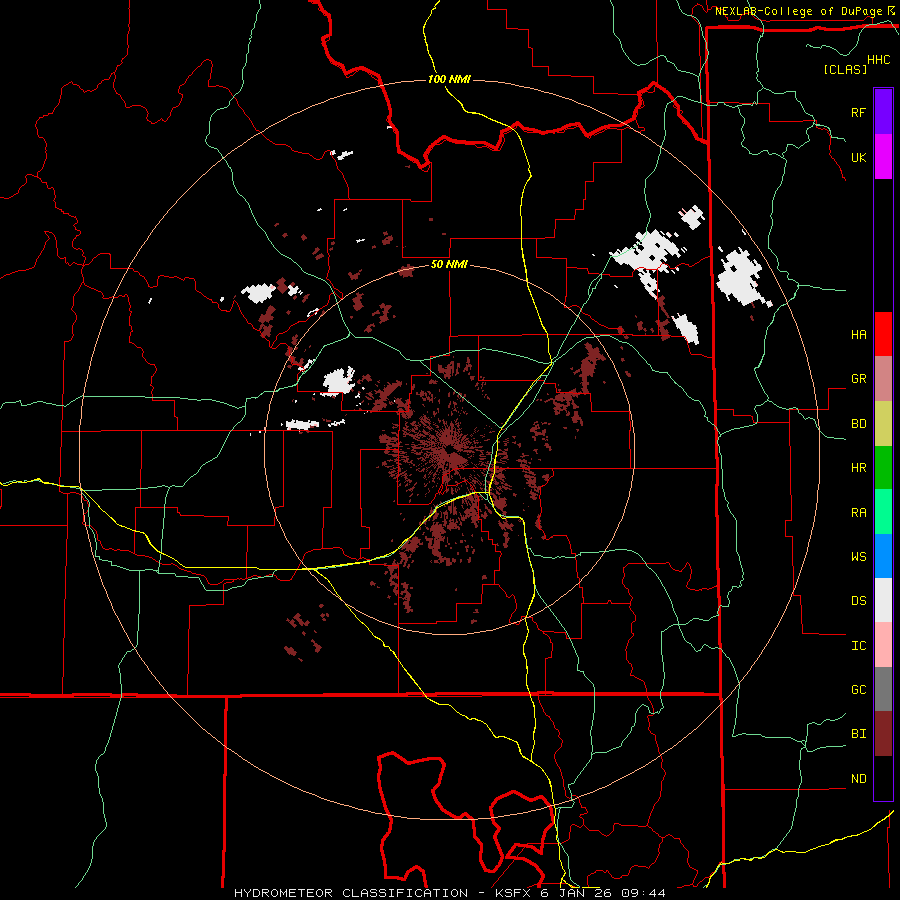Click the "[CLAS]" units label
900x900 pixels.
pyautogui.click(x=845, y=69)
